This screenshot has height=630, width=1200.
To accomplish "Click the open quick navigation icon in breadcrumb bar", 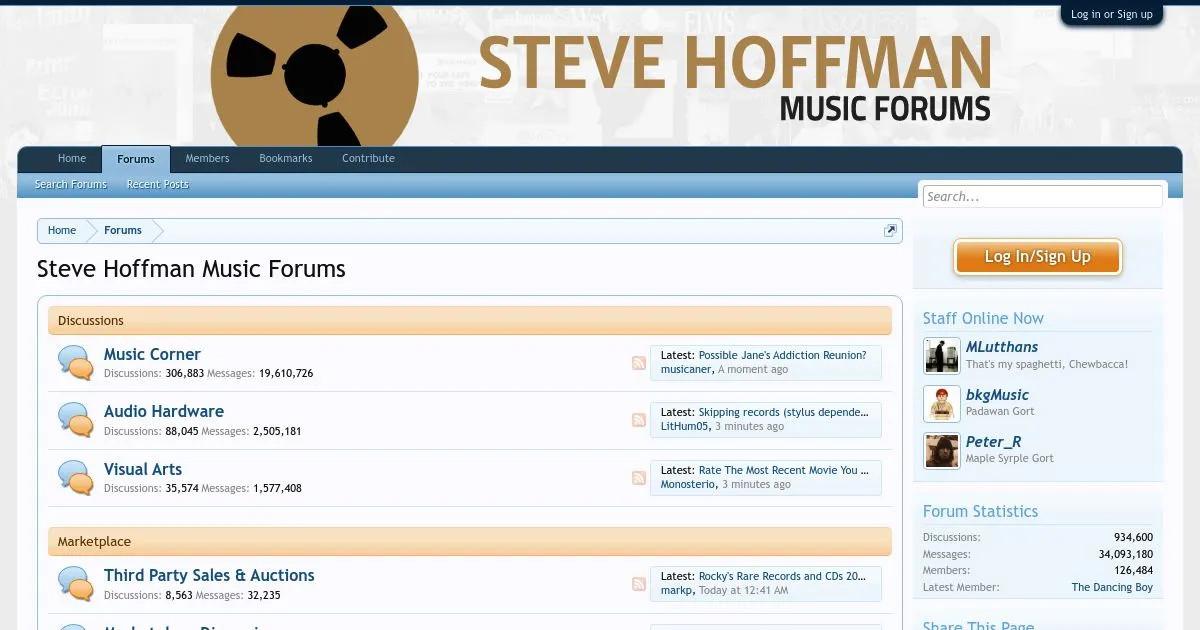I will (890, 231).
